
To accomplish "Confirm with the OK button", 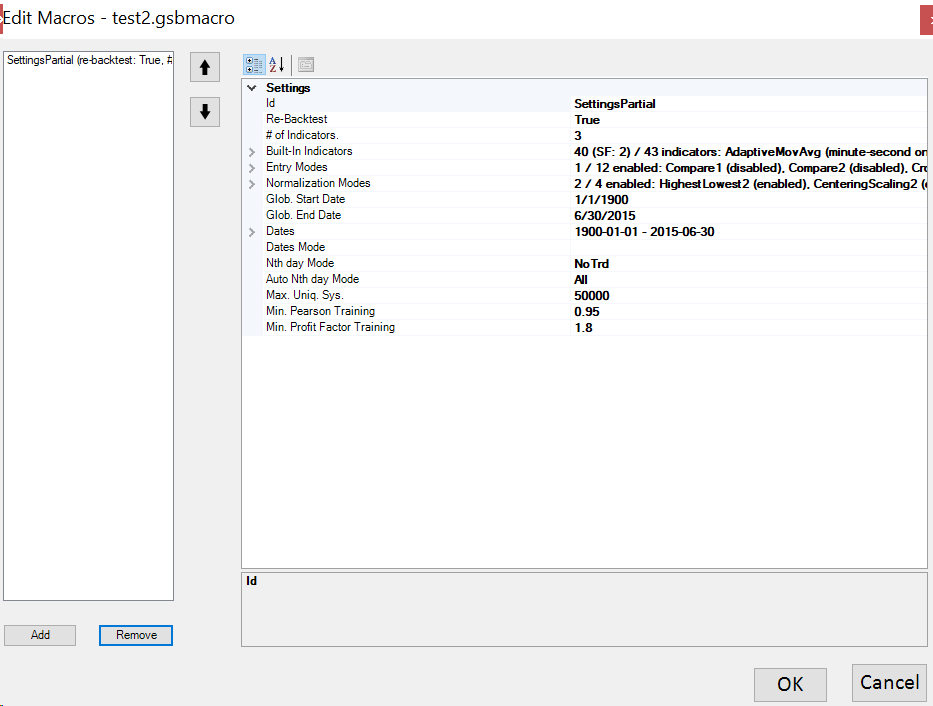I will pyautogui.click(x=790, y=684).
